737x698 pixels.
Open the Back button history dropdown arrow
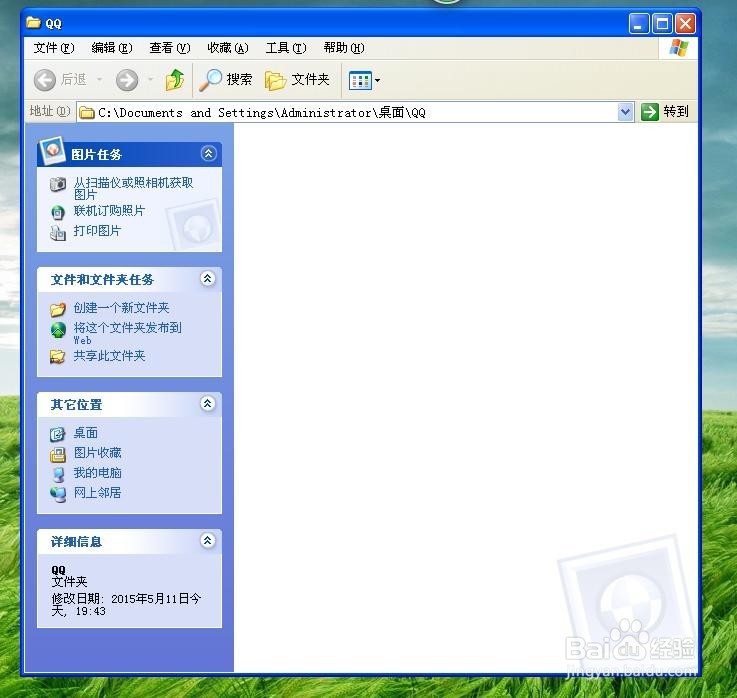click(100, 79)
